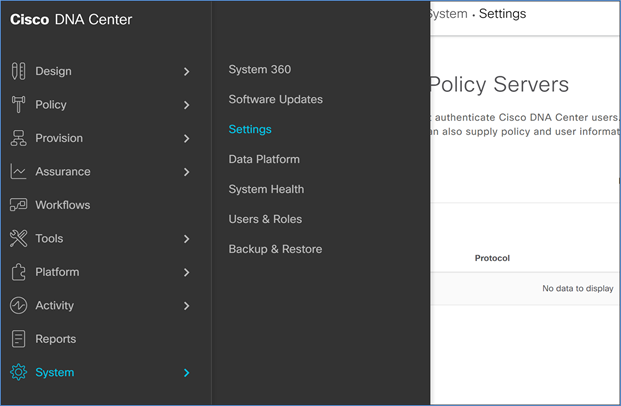Click the Design pencil-and-ruler icon

click(18, 71)
